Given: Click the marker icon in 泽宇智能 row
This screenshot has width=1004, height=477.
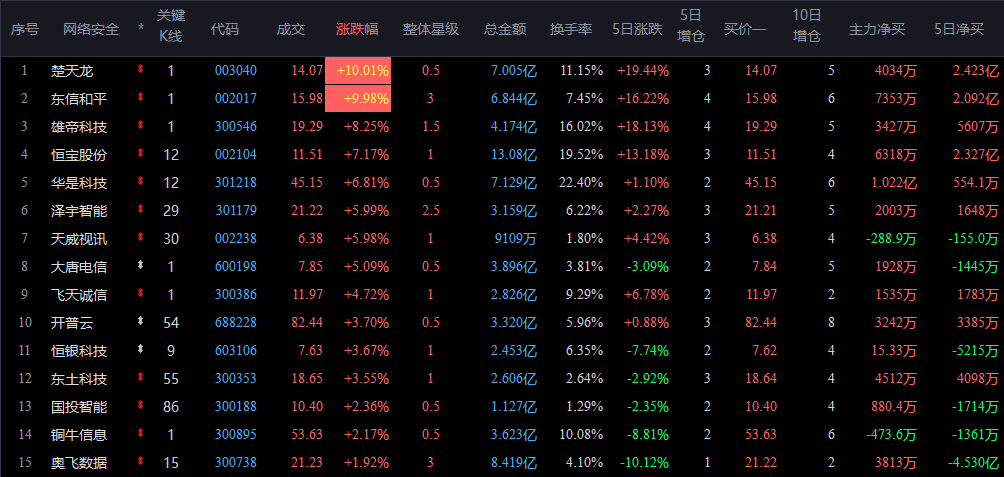Looking at the screenshot, I should tap(141, 210).
